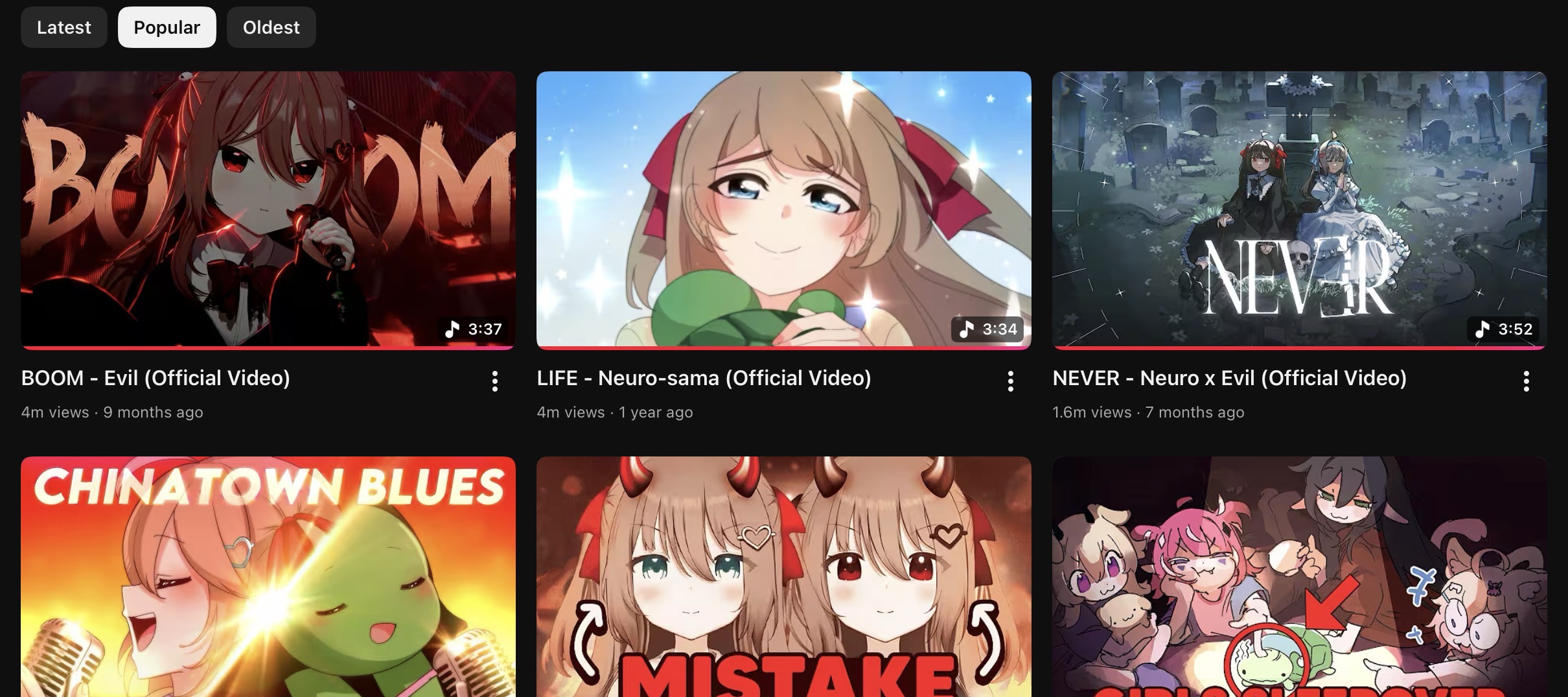Click the 3:52 music duration badge
This screenshot has width=1568, height=697.
(x=1503, y=329)
